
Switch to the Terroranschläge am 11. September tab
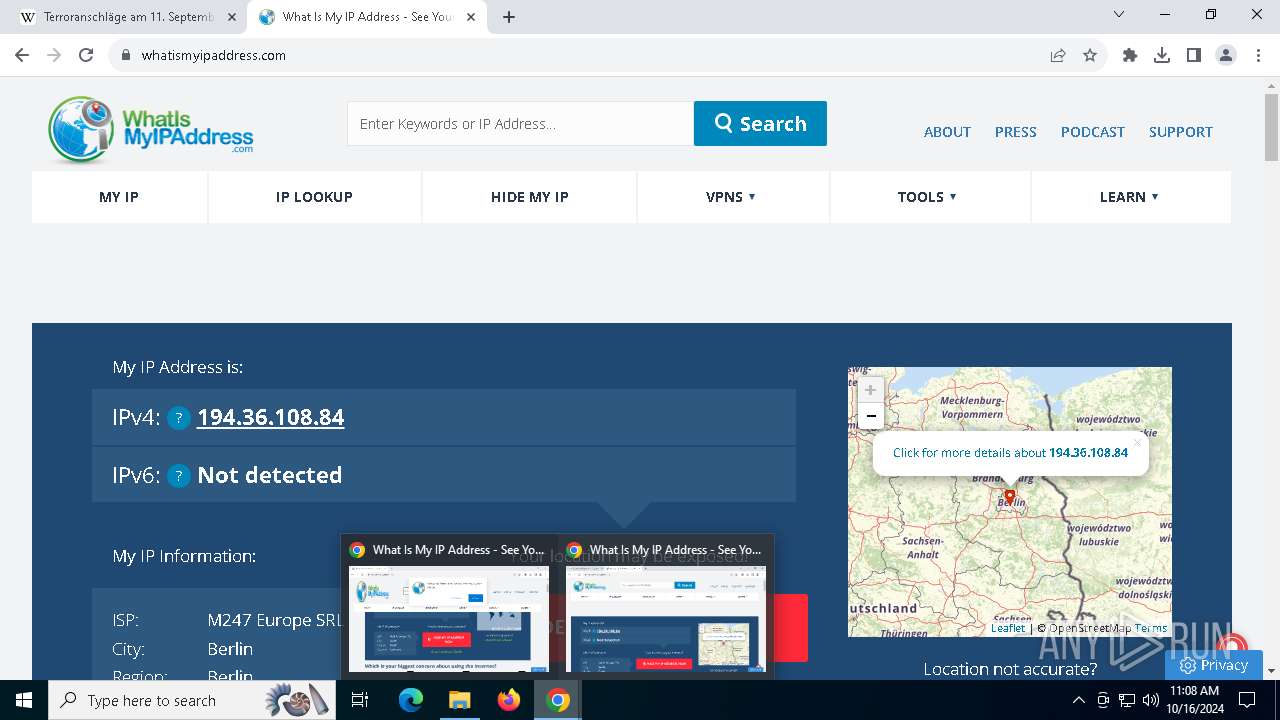pos(125,17)
